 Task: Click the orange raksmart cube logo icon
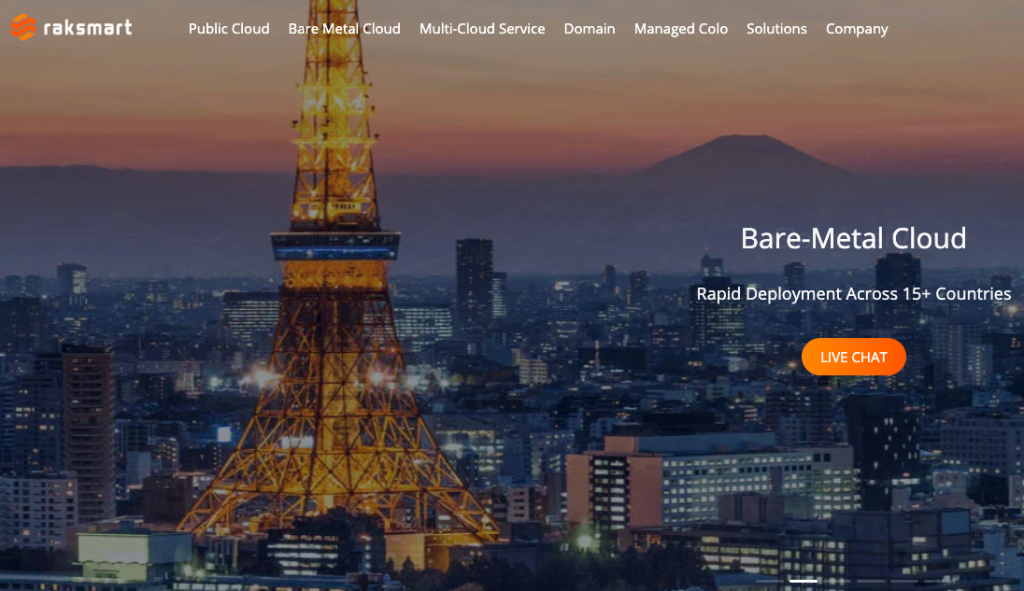point(22,28)
